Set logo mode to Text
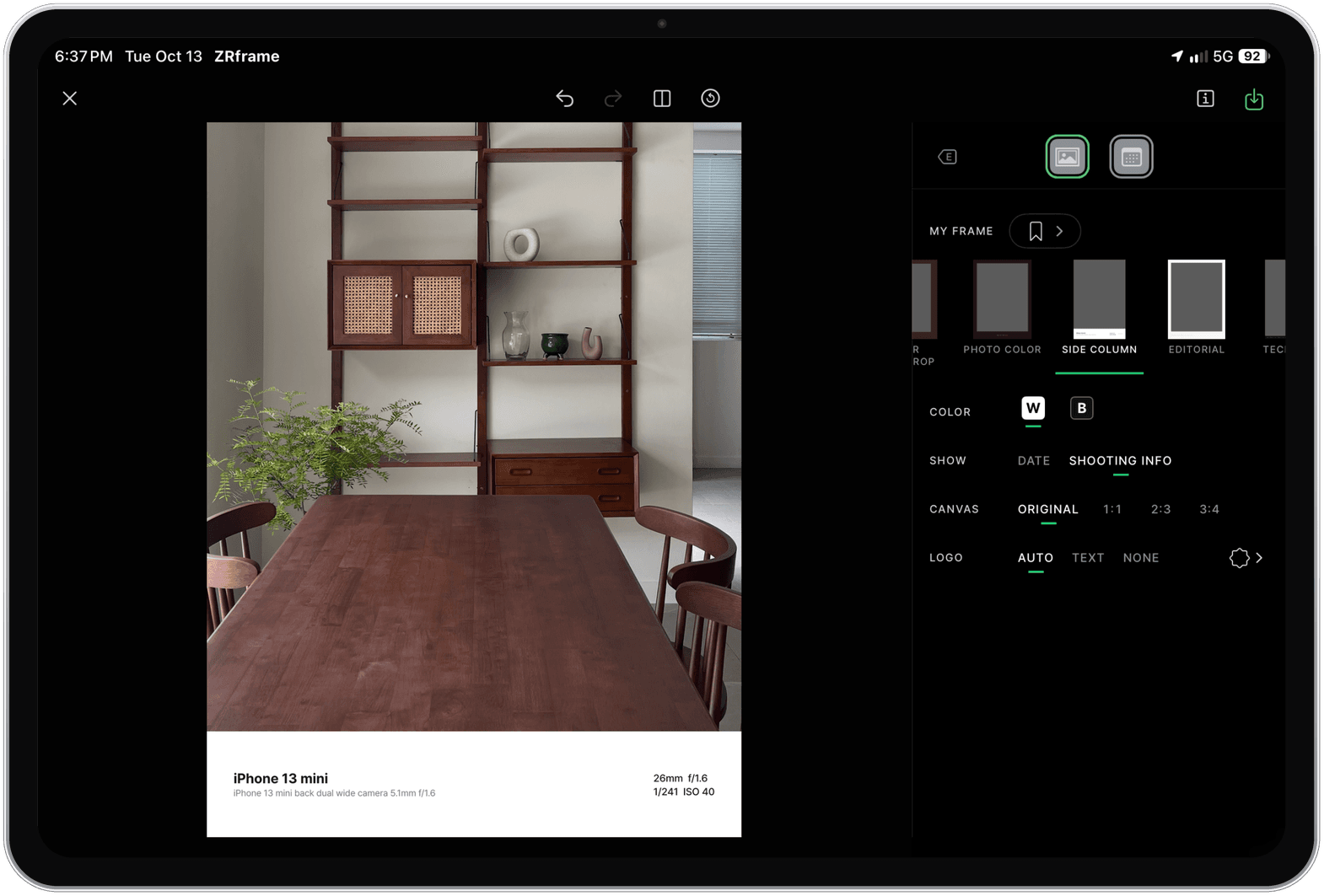1324x896 pixels. point(1088,558)
